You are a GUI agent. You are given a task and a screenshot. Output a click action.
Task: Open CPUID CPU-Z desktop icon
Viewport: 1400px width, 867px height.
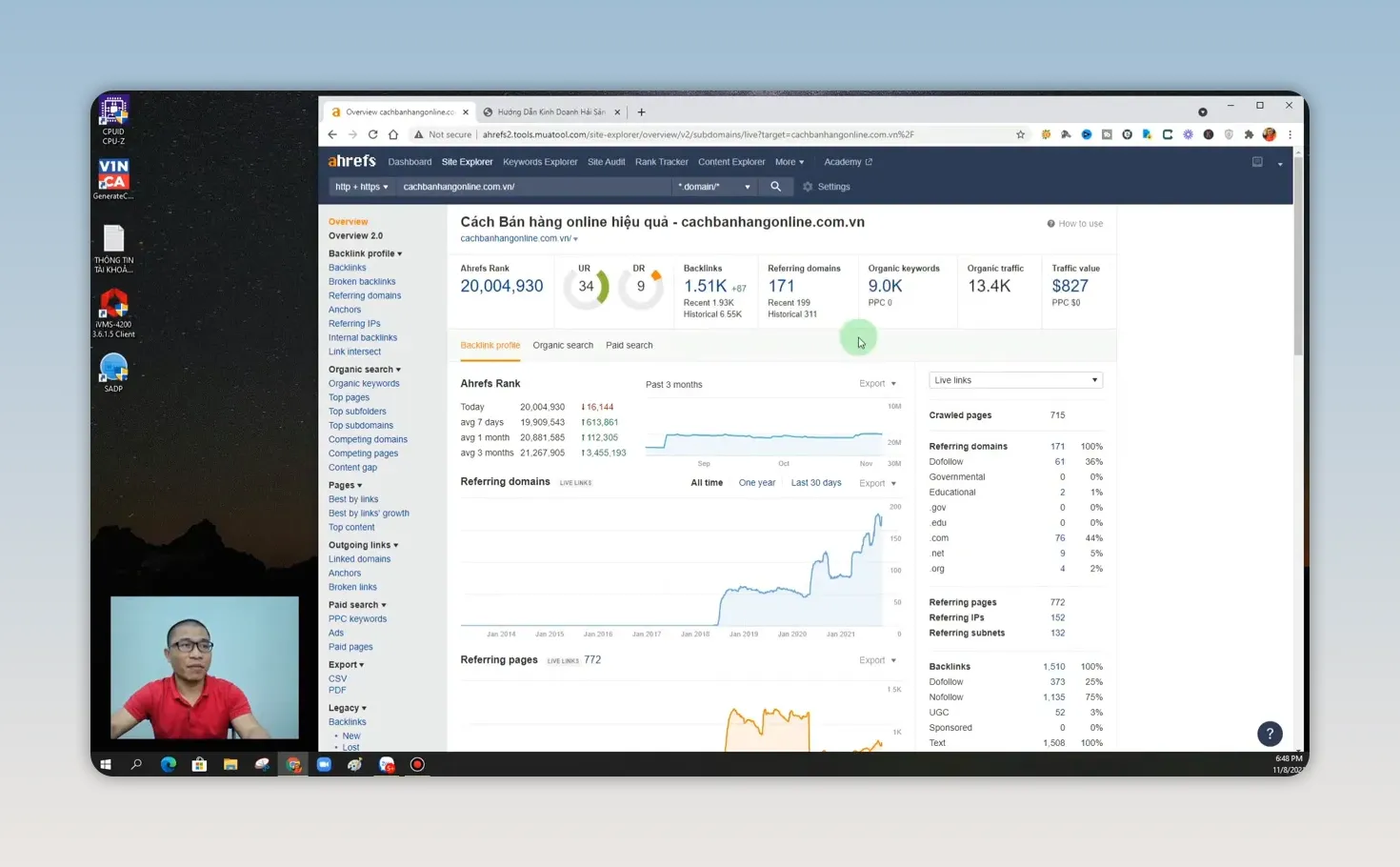(x=113, y=121)
